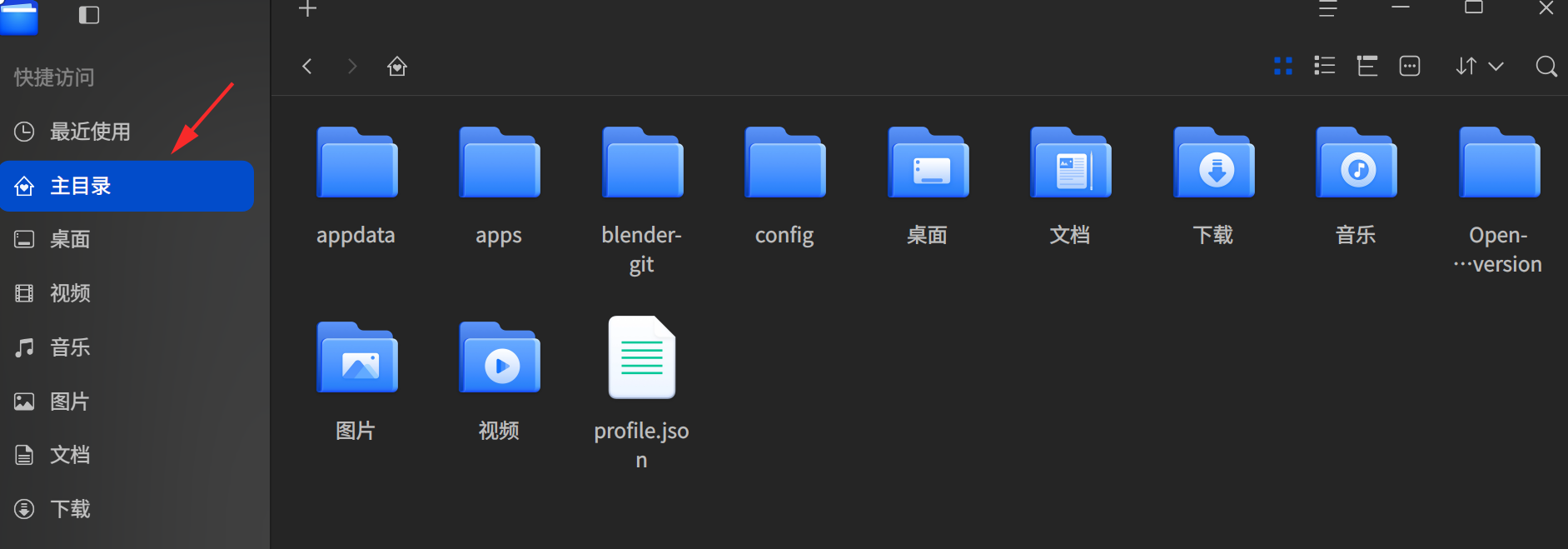
Task: Open 音乐 in the sidebar
Action: [127, 347]
